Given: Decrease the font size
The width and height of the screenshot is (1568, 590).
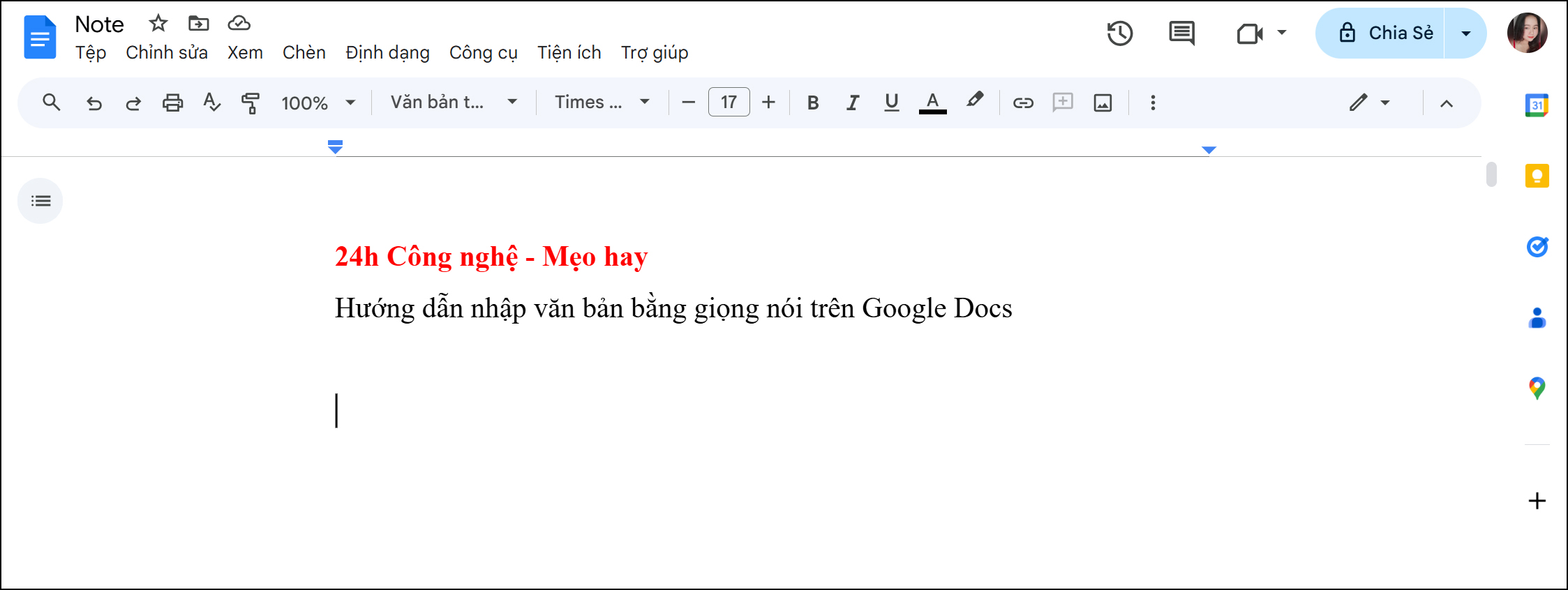Looking at the screenshot, I should tap(688, 103).
